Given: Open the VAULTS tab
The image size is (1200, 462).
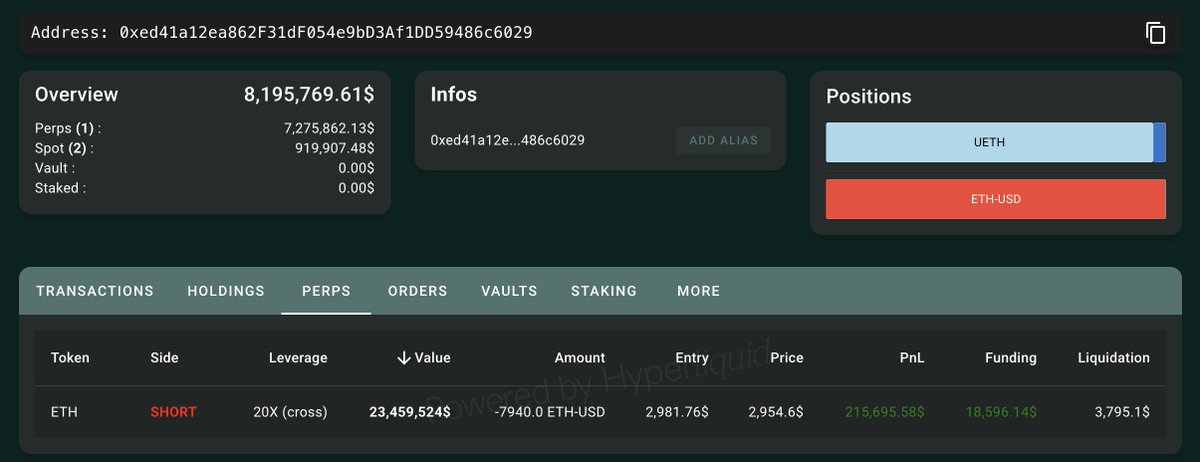Looking at the screenshot, I should click(x=509, y=291).
